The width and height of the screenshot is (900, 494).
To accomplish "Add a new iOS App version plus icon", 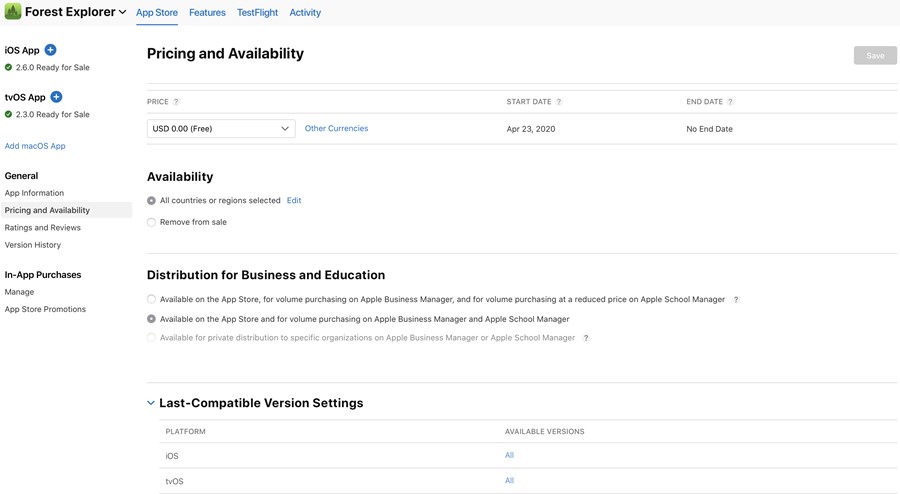I will coord(51,50).
